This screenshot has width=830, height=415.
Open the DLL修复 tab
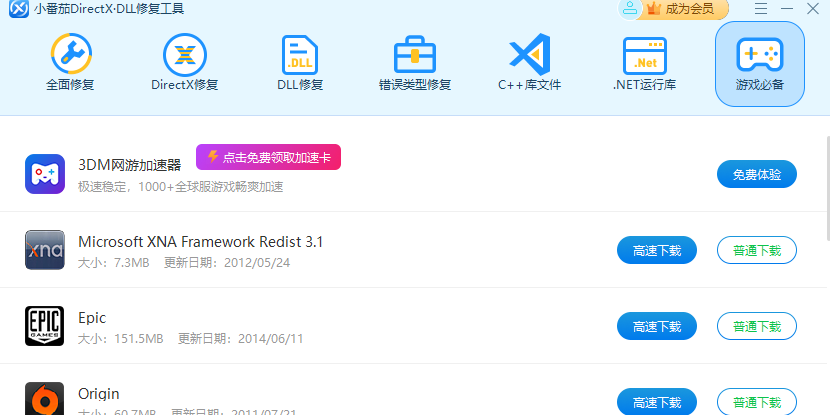[x=300, y=64]
